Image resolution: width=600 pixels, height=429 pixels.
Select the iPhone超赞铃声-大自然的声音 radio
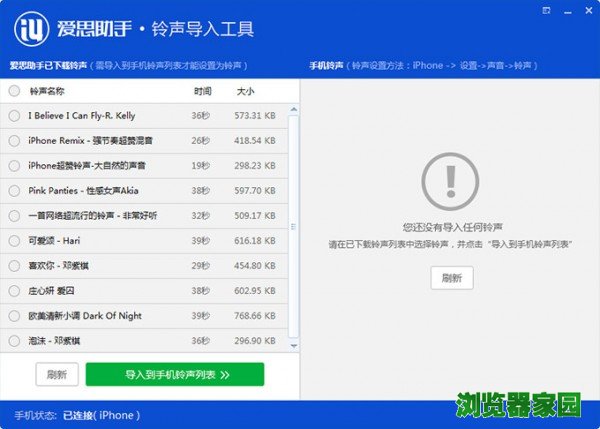(x=14, y=166)
